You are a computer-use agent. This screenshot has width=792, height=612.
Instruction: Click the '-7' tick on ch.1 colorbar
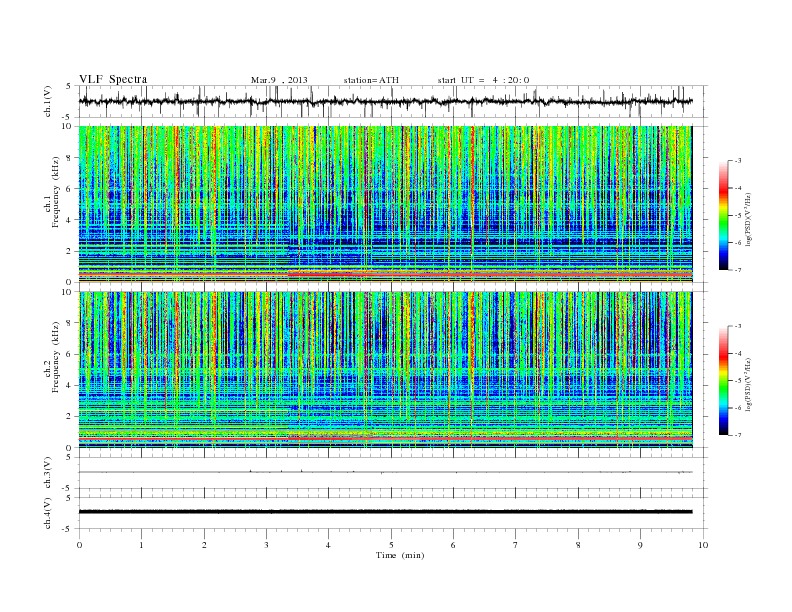pos(737,270)
